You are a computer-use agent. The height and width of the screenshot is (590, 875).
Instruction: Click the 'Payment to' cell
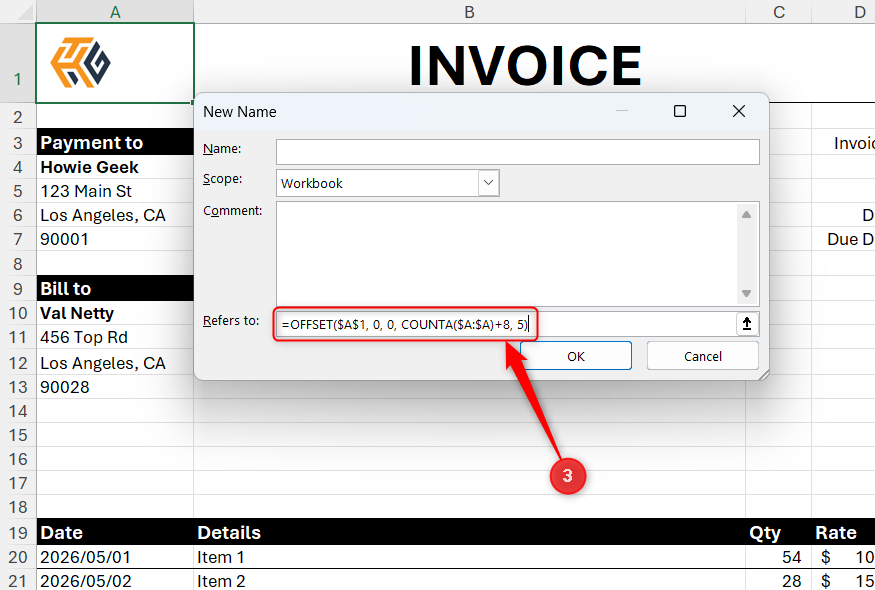(x=115, y=143)
